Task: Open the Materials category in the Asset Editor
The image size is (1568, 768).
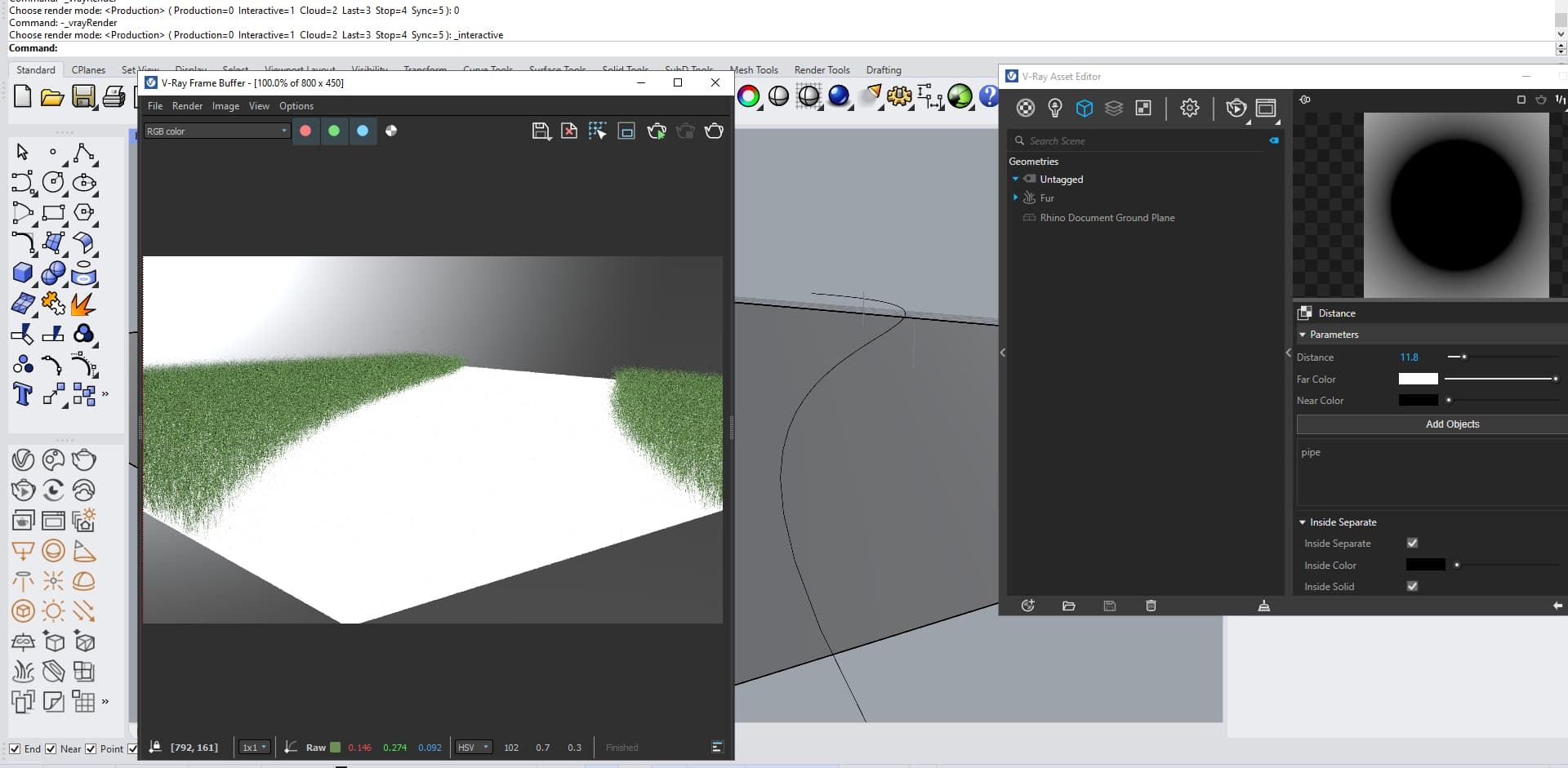Action: [1026, 108]
